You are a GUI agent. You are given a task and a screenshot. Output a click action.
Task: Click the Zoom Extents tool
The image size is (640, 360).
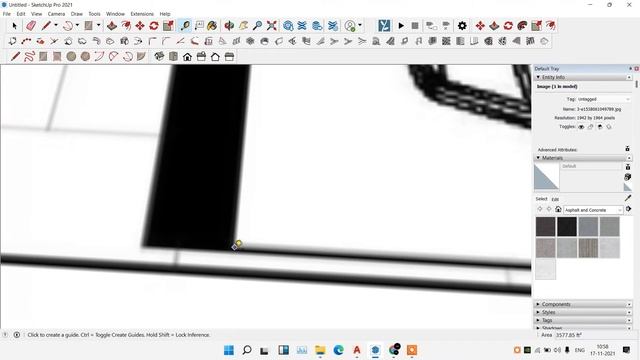click(271, 26)
